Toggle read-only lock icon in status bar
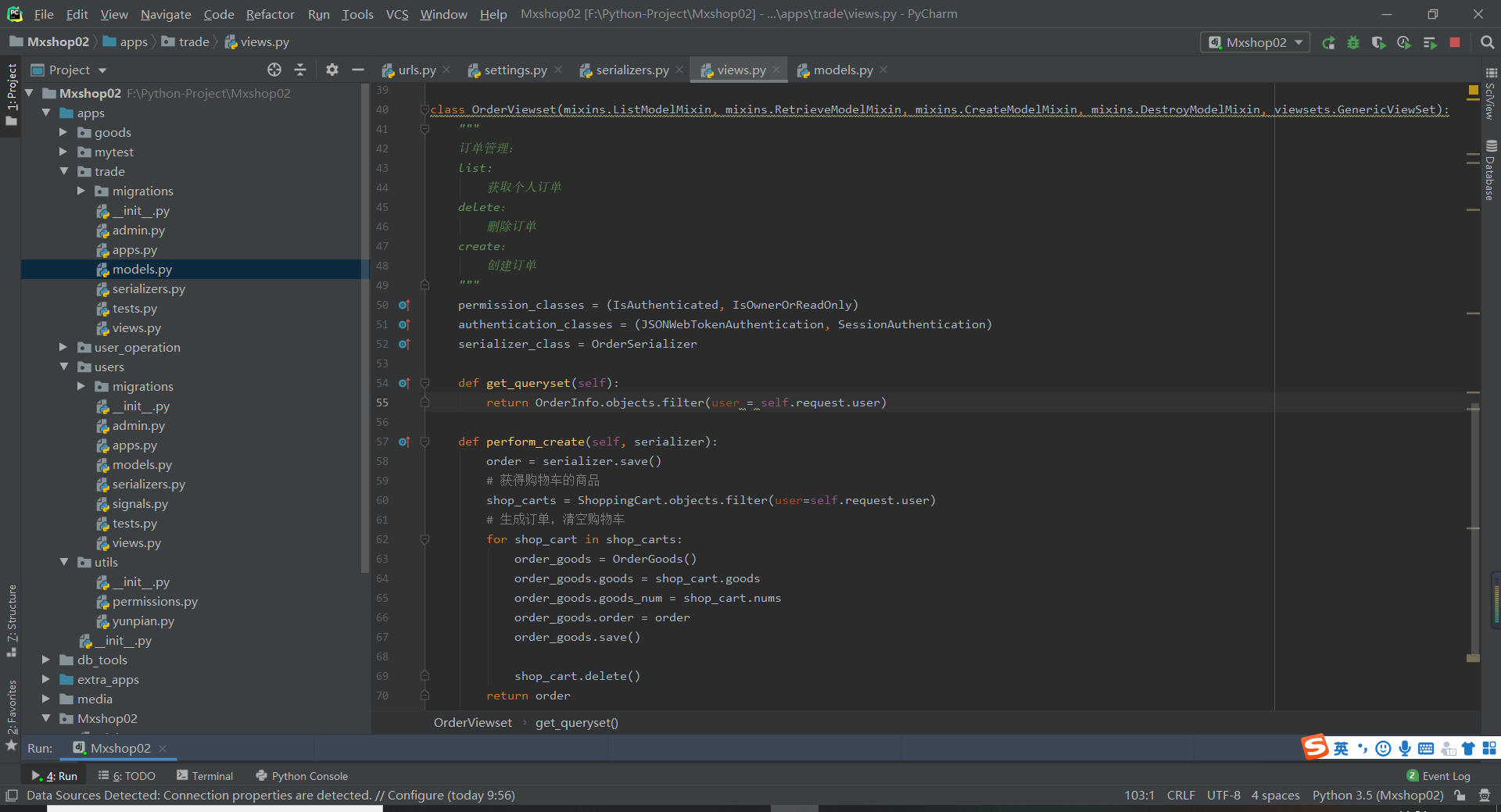The height and width of the screenshot is (812, 1501). pos(1460,796)
